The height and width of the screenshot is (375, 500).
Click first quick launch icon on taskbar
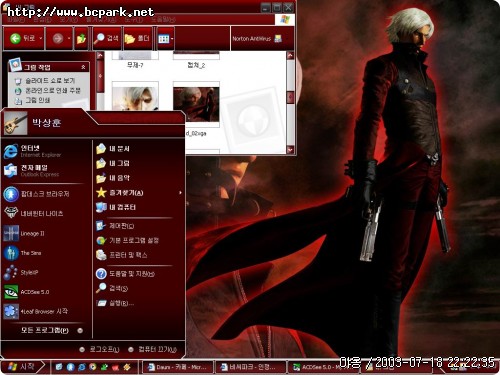pyautogui.click(x=59, y=367)
